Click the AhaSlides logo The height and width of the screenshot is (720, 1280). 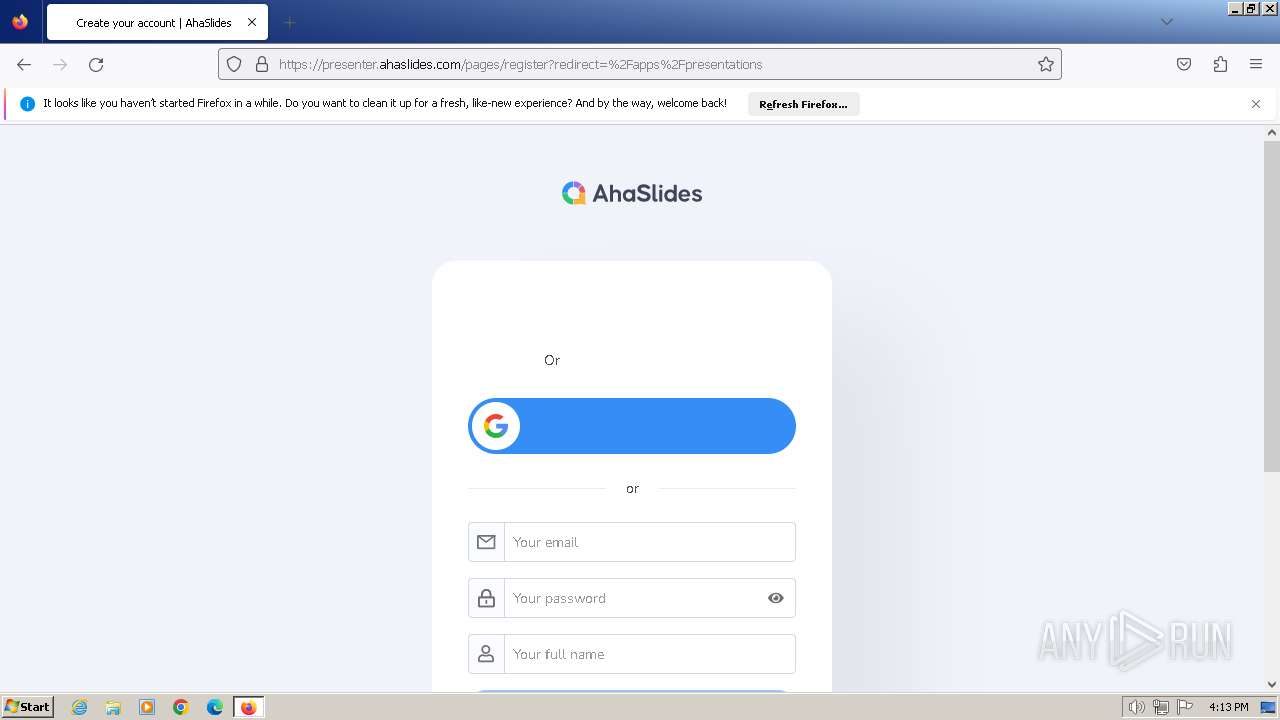[x=632, y=193]
